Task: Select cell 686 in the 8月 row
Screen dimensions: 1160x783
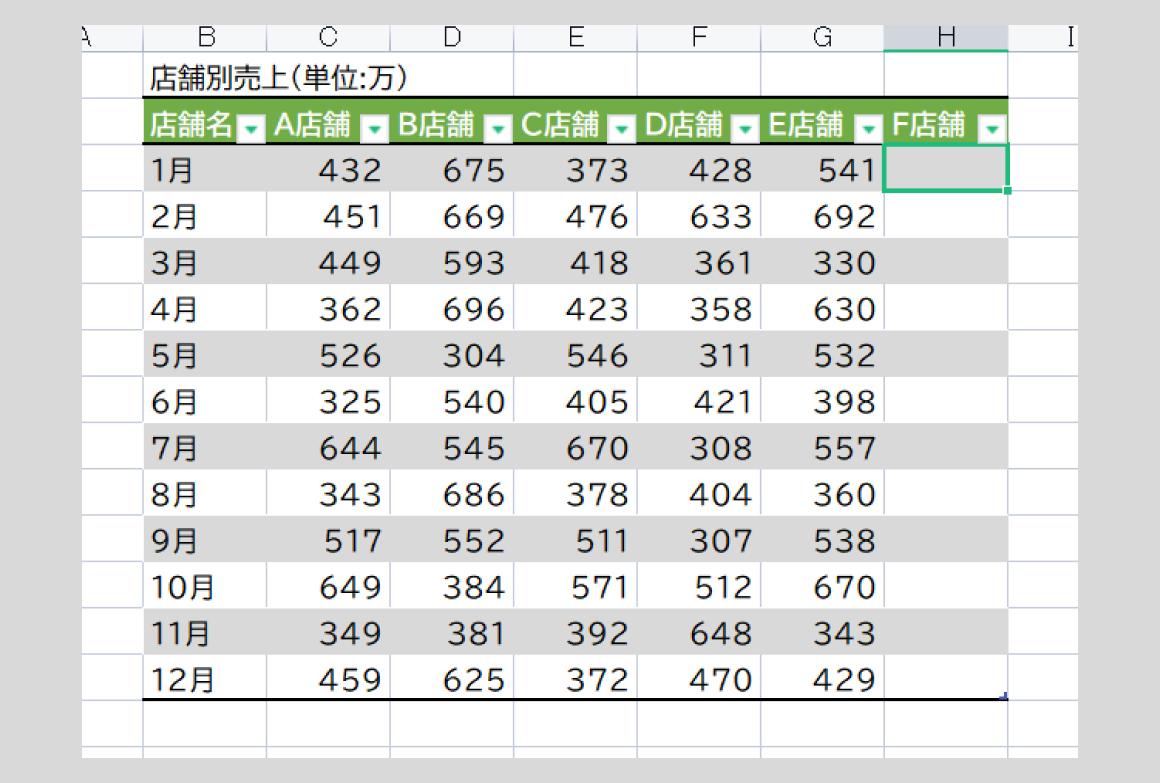Action: [452, 493]
